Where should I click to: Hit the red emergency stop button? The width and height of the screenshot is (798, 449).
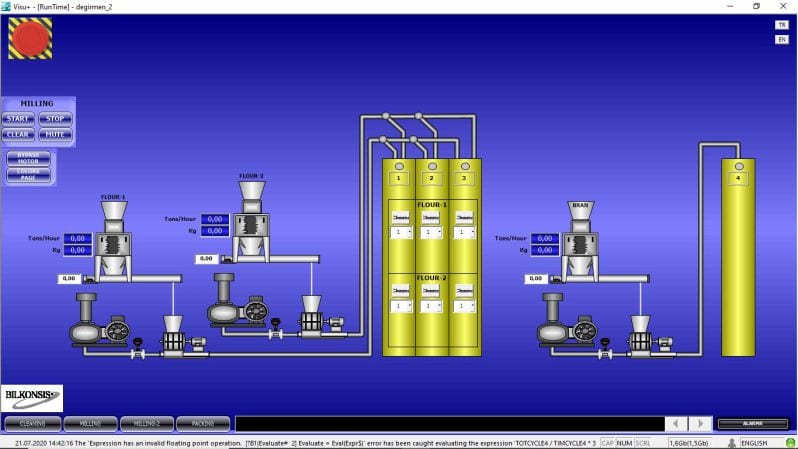pyautogui.click(x=30, y=39)
